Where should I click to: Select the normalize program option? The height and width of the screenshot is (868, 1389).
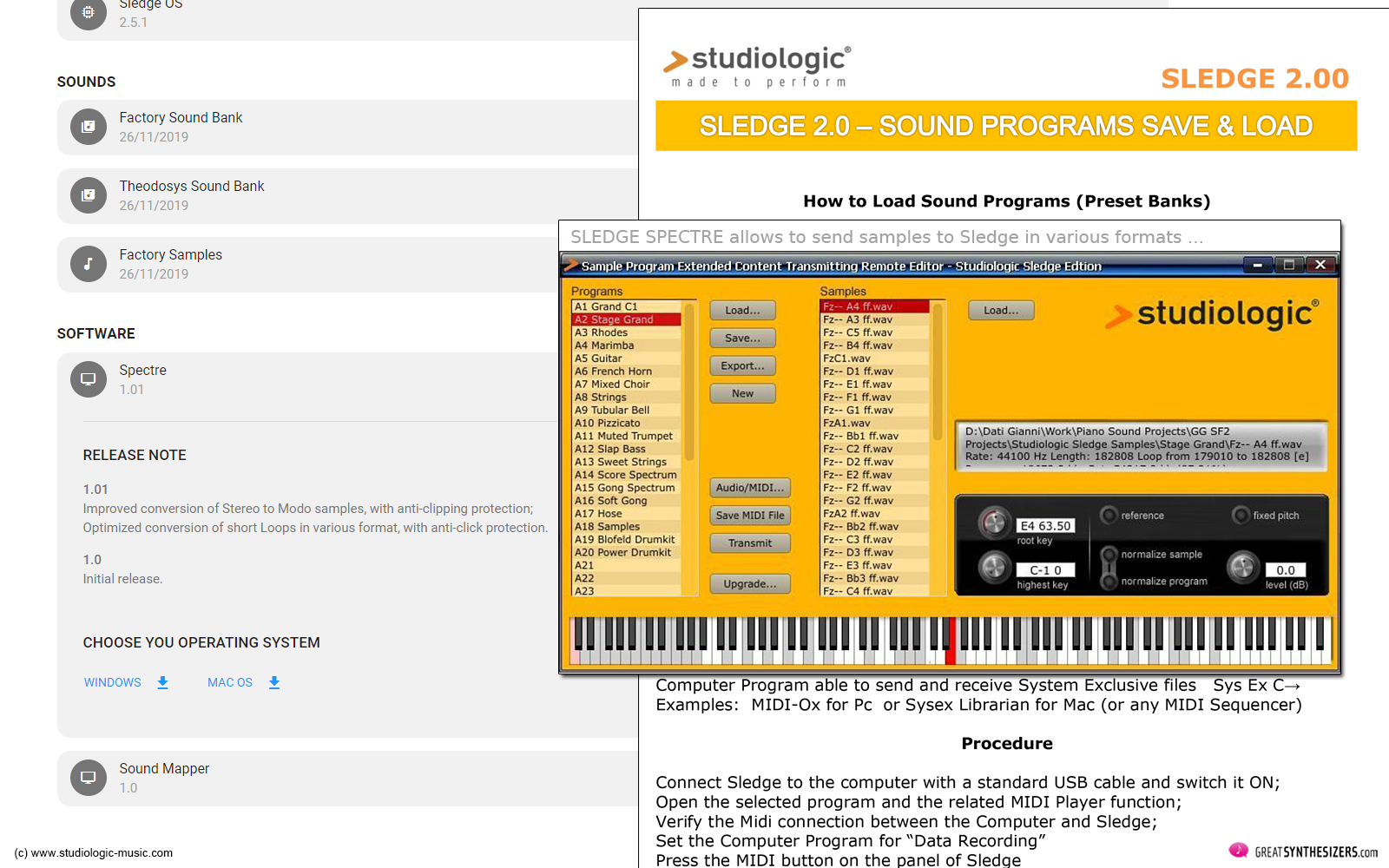pos(1109,582)
